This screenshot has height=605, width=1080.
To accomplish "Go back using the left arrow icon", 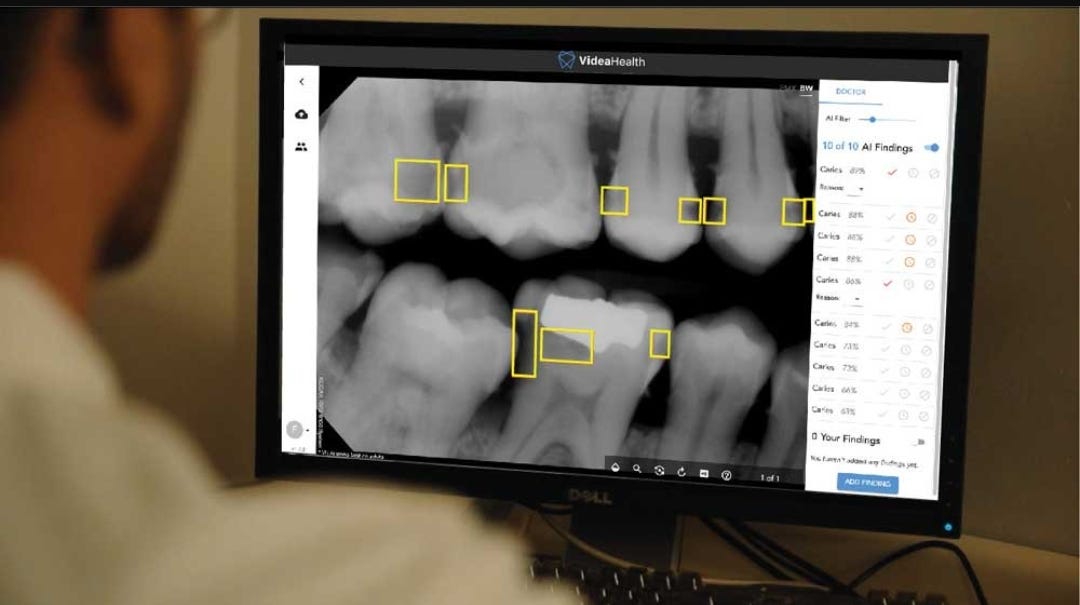I will (302, 81).
